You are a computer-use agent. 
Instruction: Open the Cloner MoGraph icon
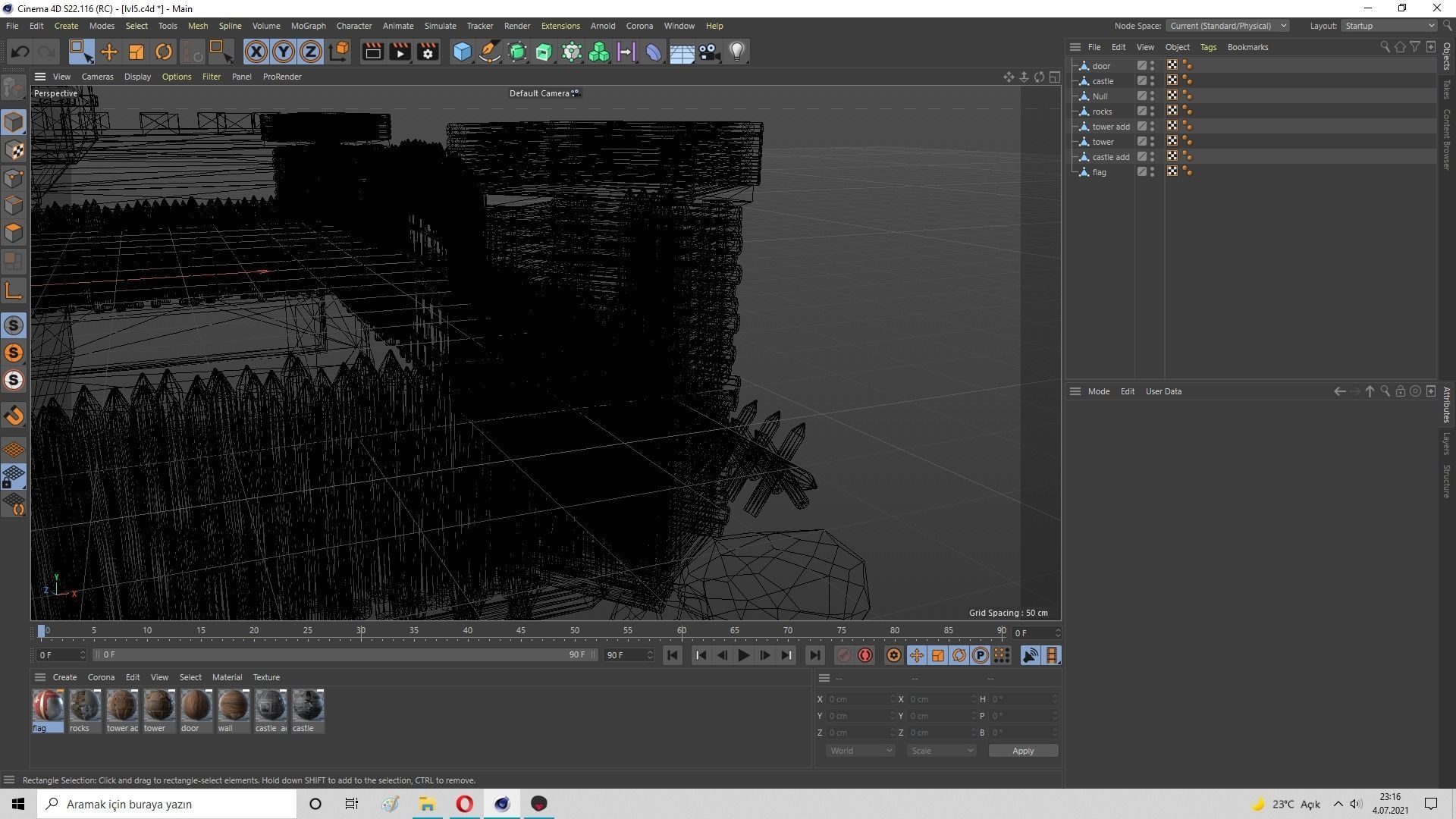point(599,52)
